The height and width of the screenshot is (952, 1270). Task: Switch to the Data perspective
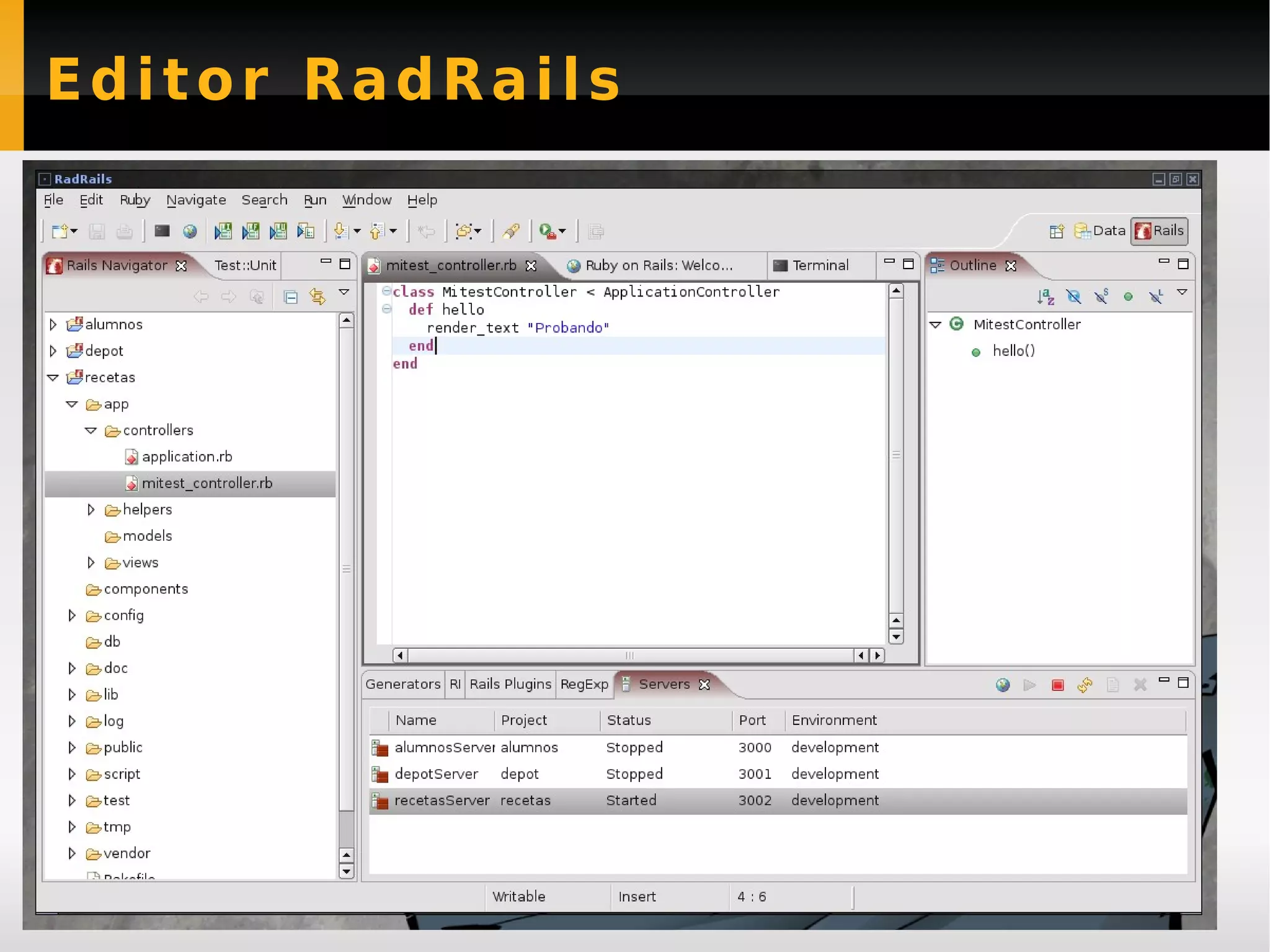(1100, 231)
